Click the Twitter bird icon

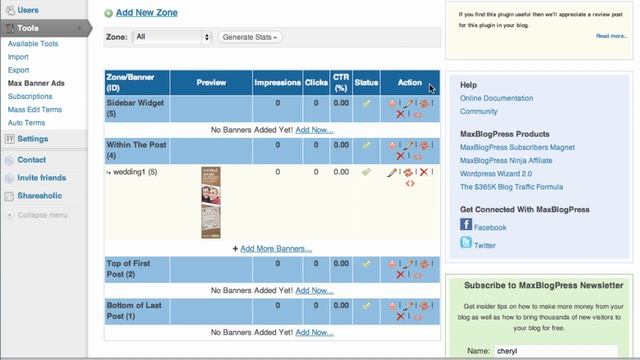point(466,242)
